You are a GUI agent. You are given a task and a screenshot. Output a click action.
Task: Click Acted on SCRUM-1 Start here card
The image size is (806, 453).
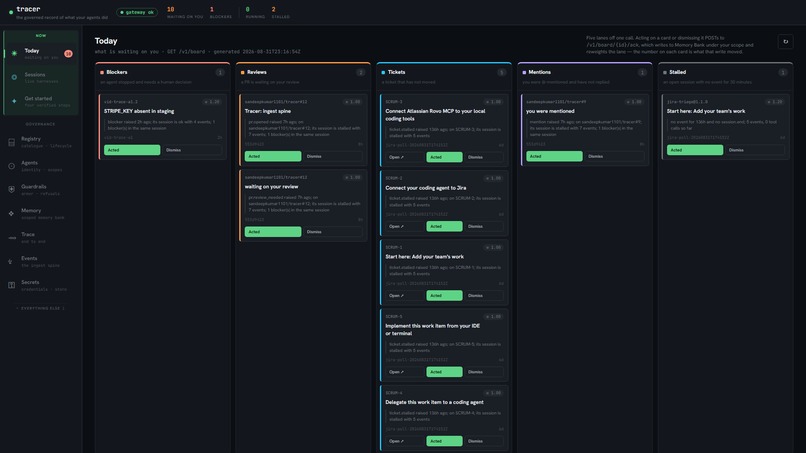444,296
